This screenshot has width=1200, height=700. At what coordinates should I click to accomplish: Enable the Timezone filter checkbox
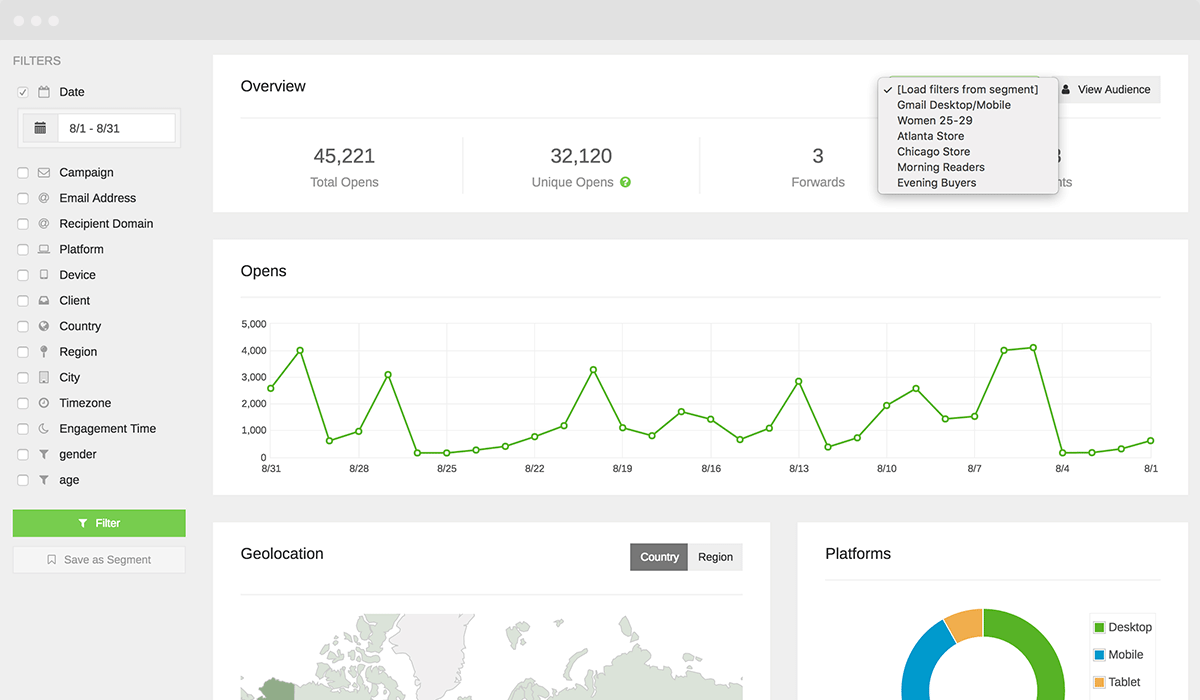point(22,403)
